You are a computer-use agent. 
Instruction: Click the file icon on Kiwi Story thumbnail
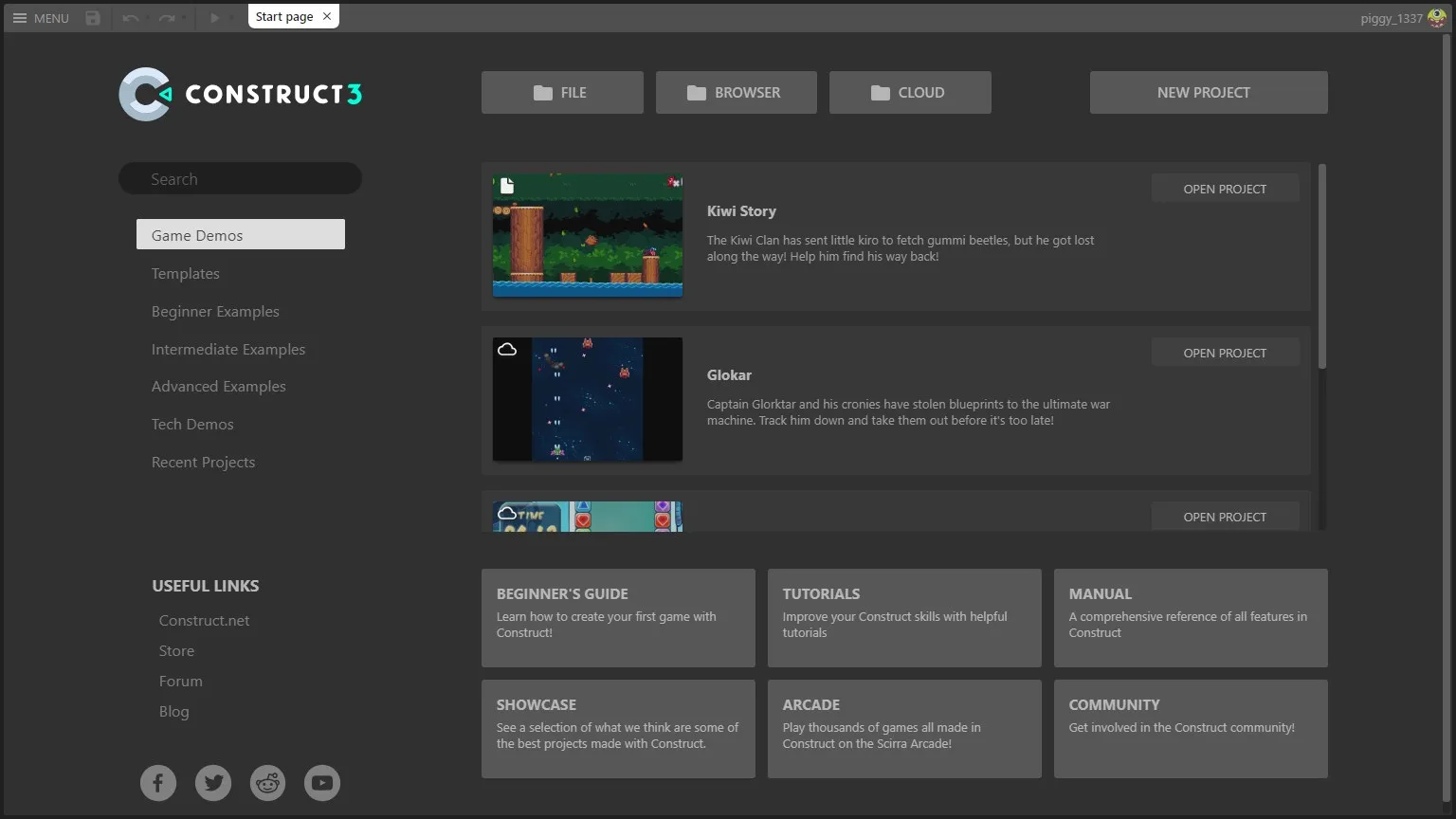coord(507,186)
